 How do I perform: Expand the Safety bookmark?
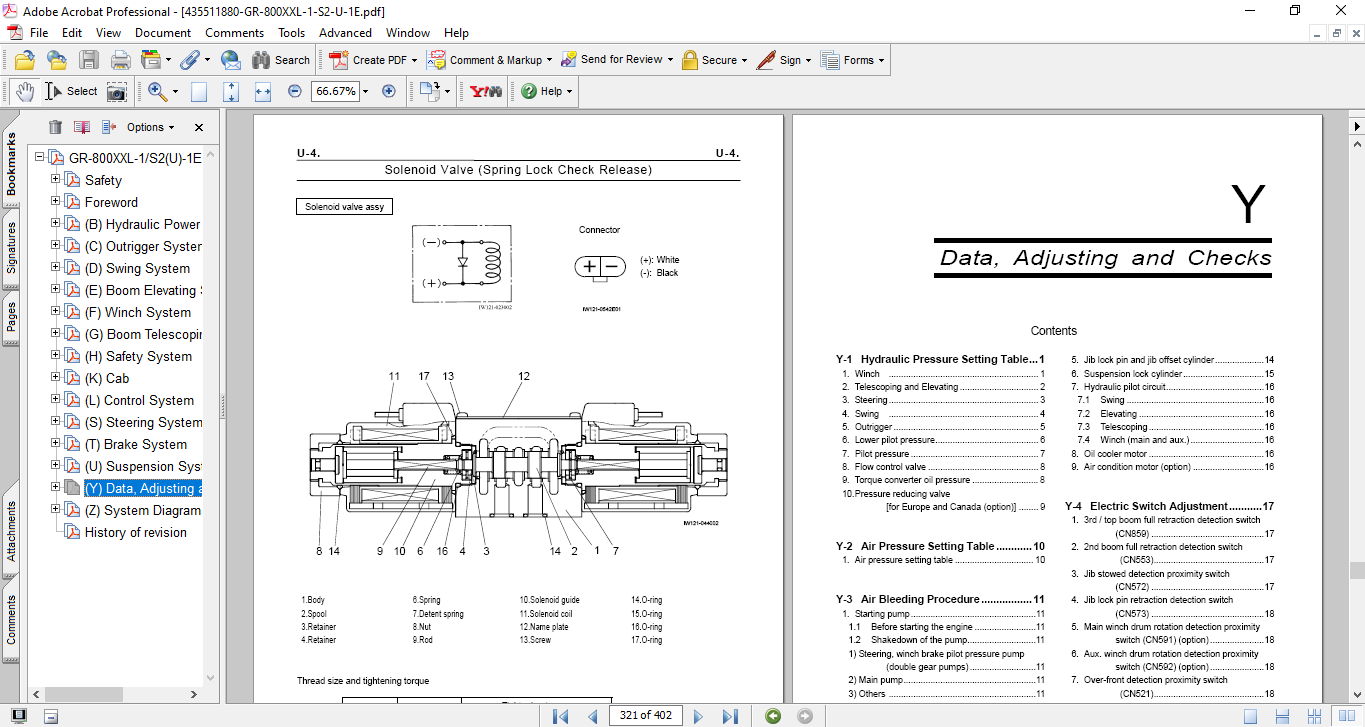(56, 180)
